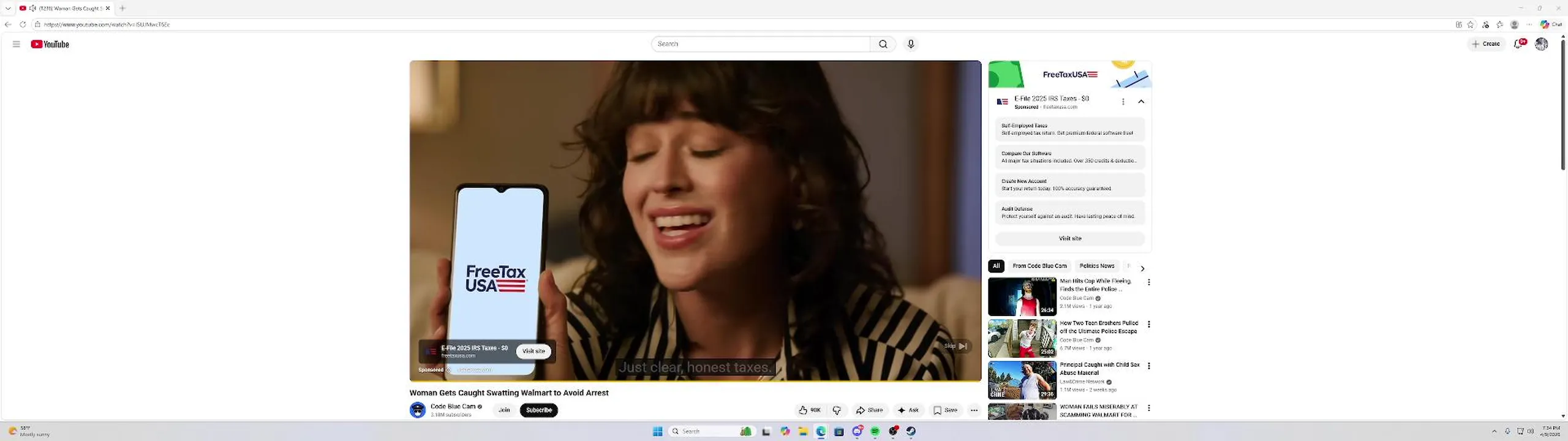Open the tab search dropdown arrow

(8, 8)
